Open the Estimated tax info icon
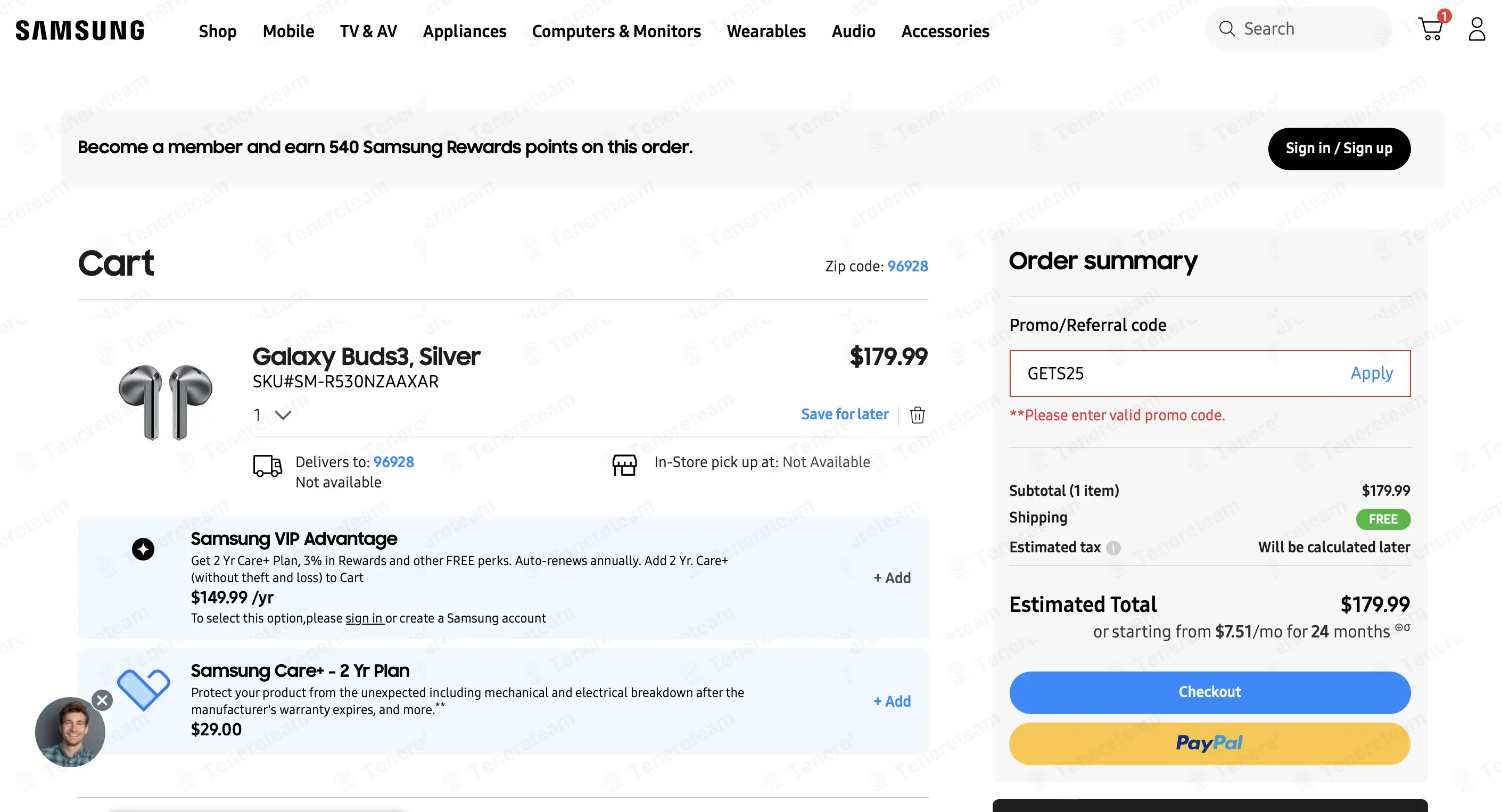1502x812 pixels. click(1113, 548)
